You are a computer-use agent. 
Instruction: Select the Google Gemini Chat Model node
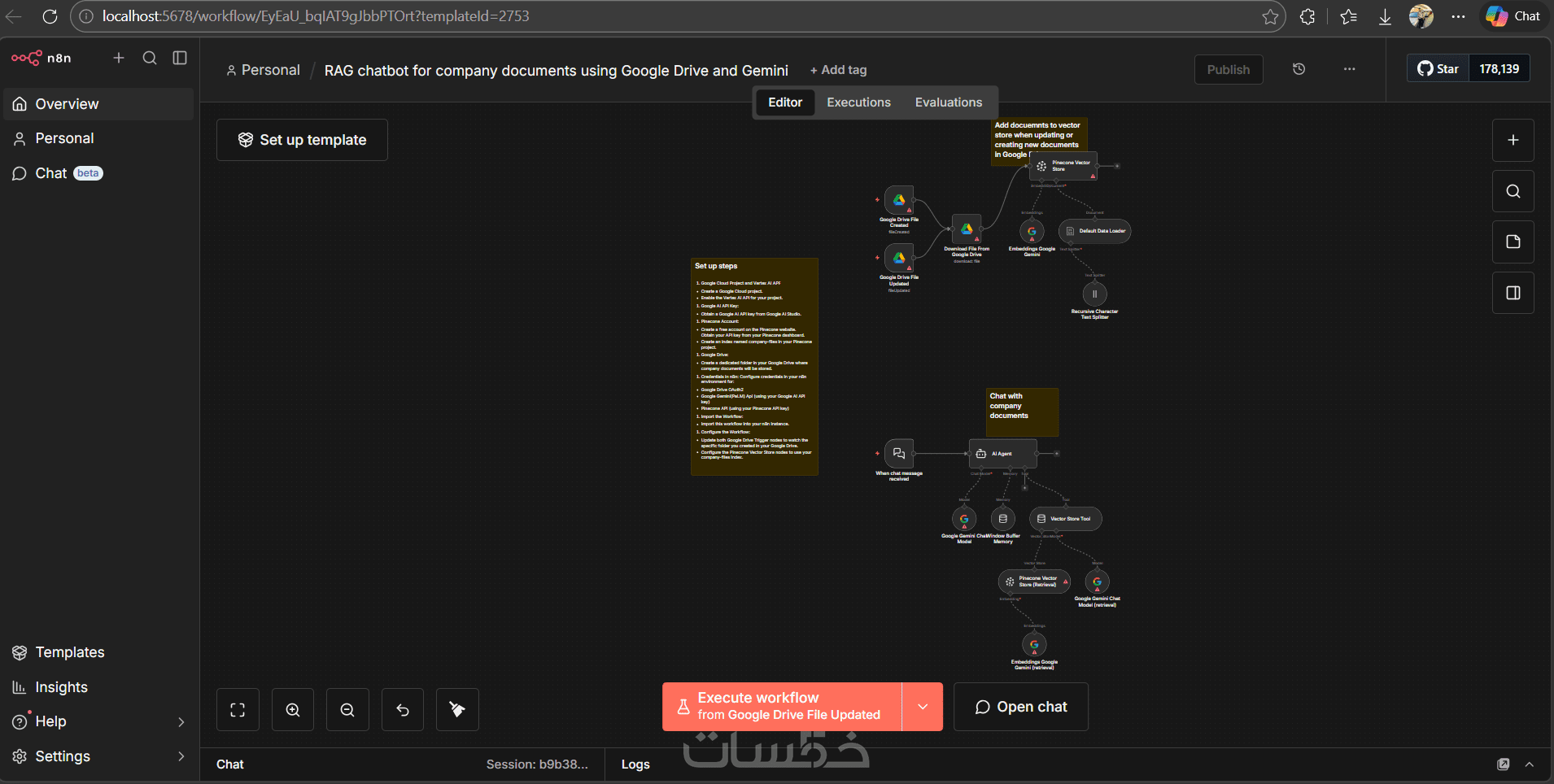964,519
